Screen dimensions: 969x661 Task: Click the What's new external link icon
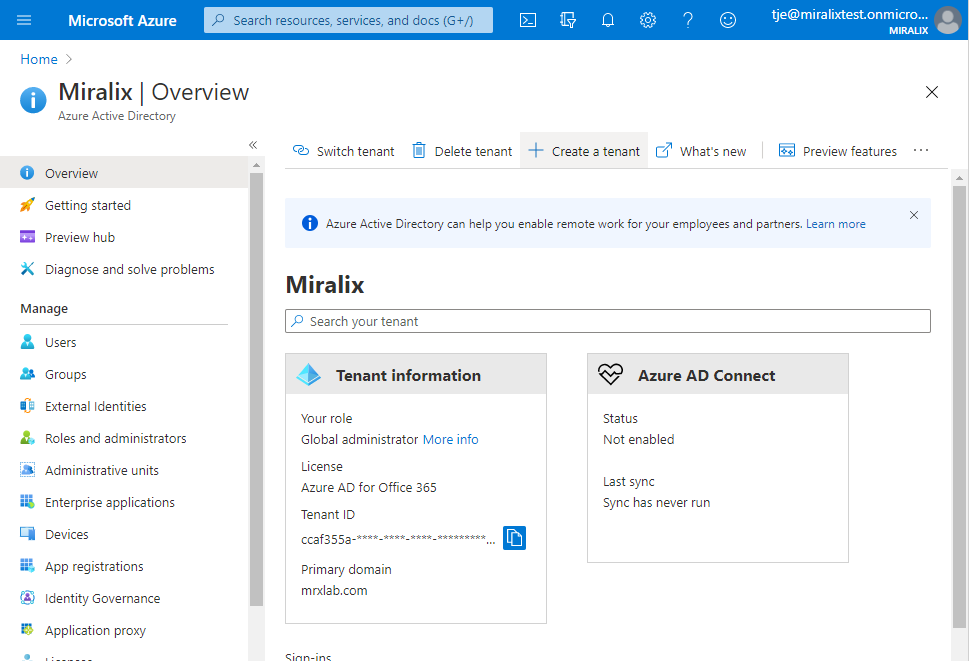664,151
